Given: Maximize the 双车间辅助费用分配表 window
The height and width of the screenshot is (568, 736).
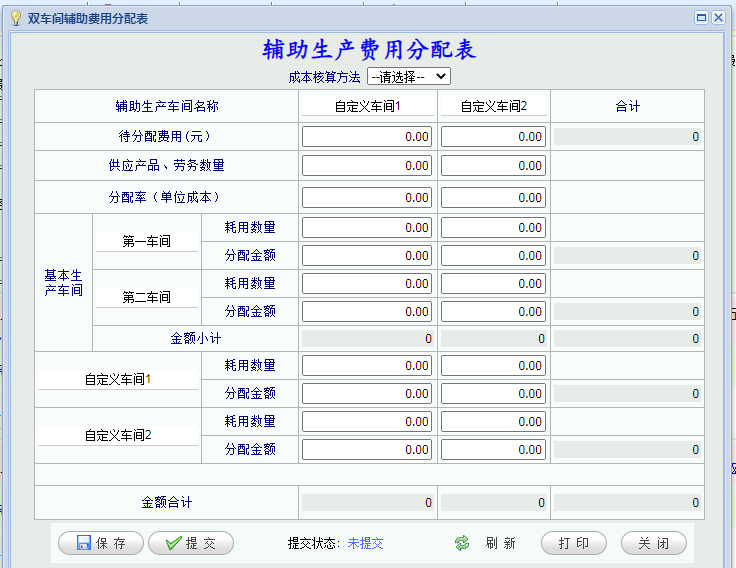Looking at the screenshot, I should [701, 18].
